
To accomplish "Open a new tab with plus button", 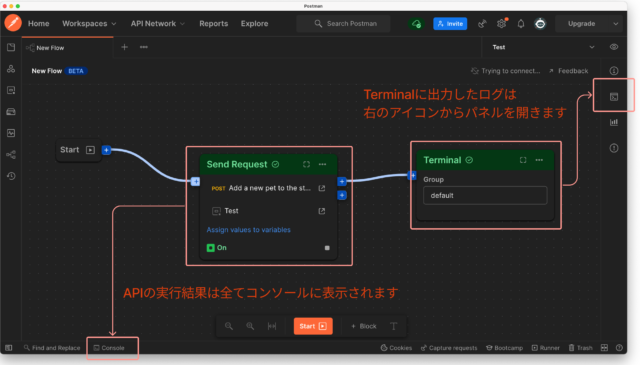I will [124, 47].
